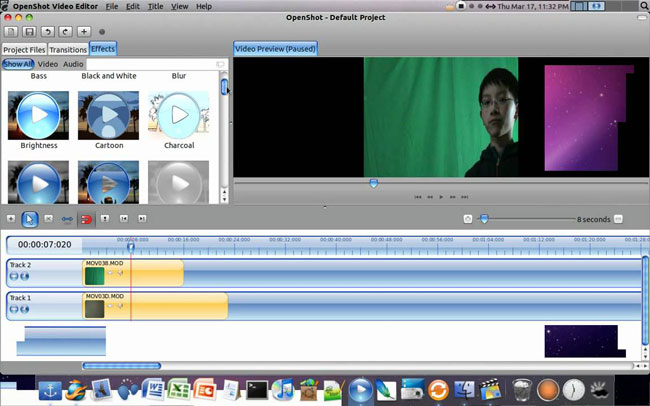Open iTunes from the dock
Screen dimensions: 650x406
(x=283, y=390)
